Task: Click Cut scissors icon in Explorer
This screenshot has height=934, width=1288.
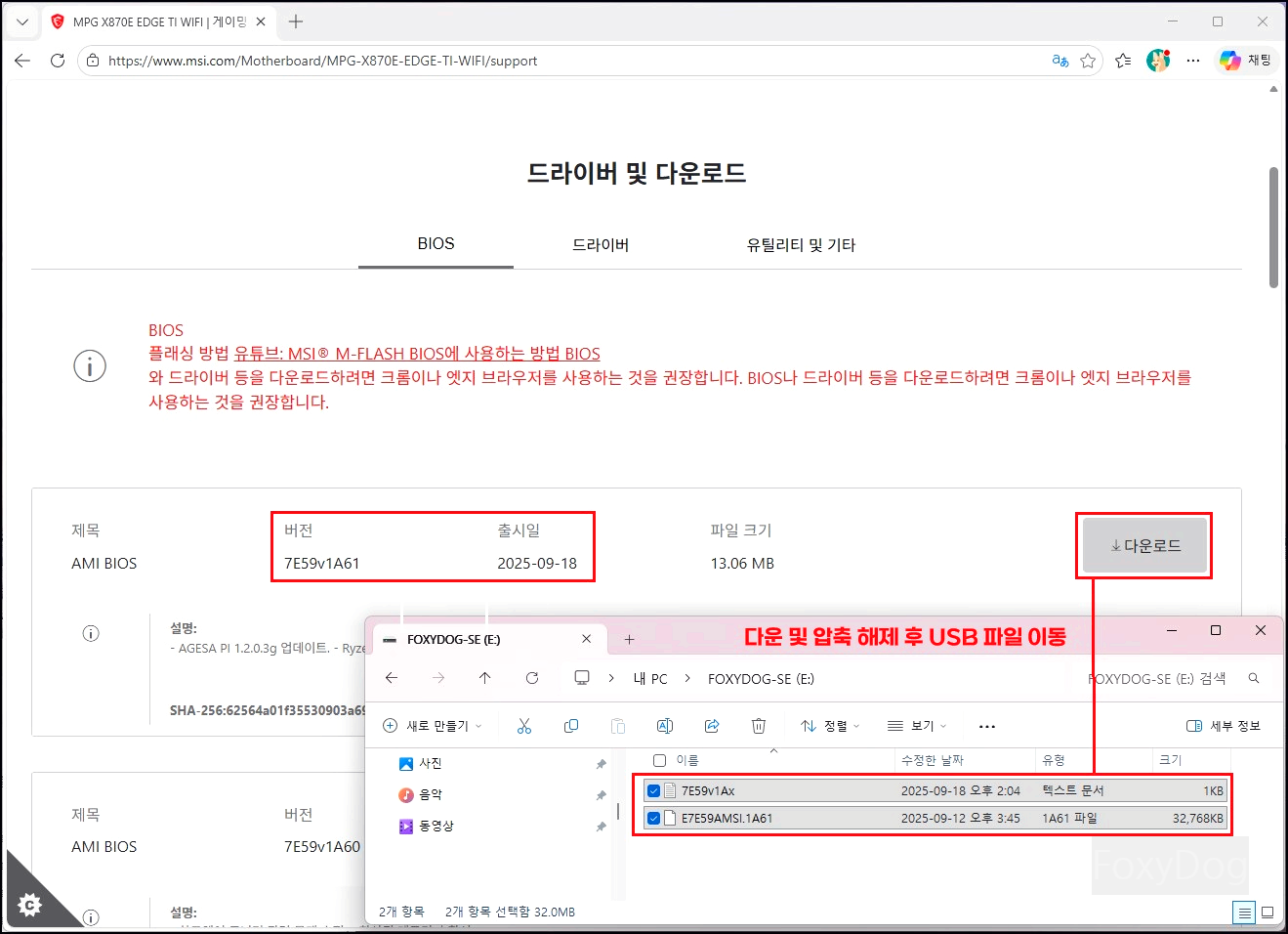Action: coord(524,726)
